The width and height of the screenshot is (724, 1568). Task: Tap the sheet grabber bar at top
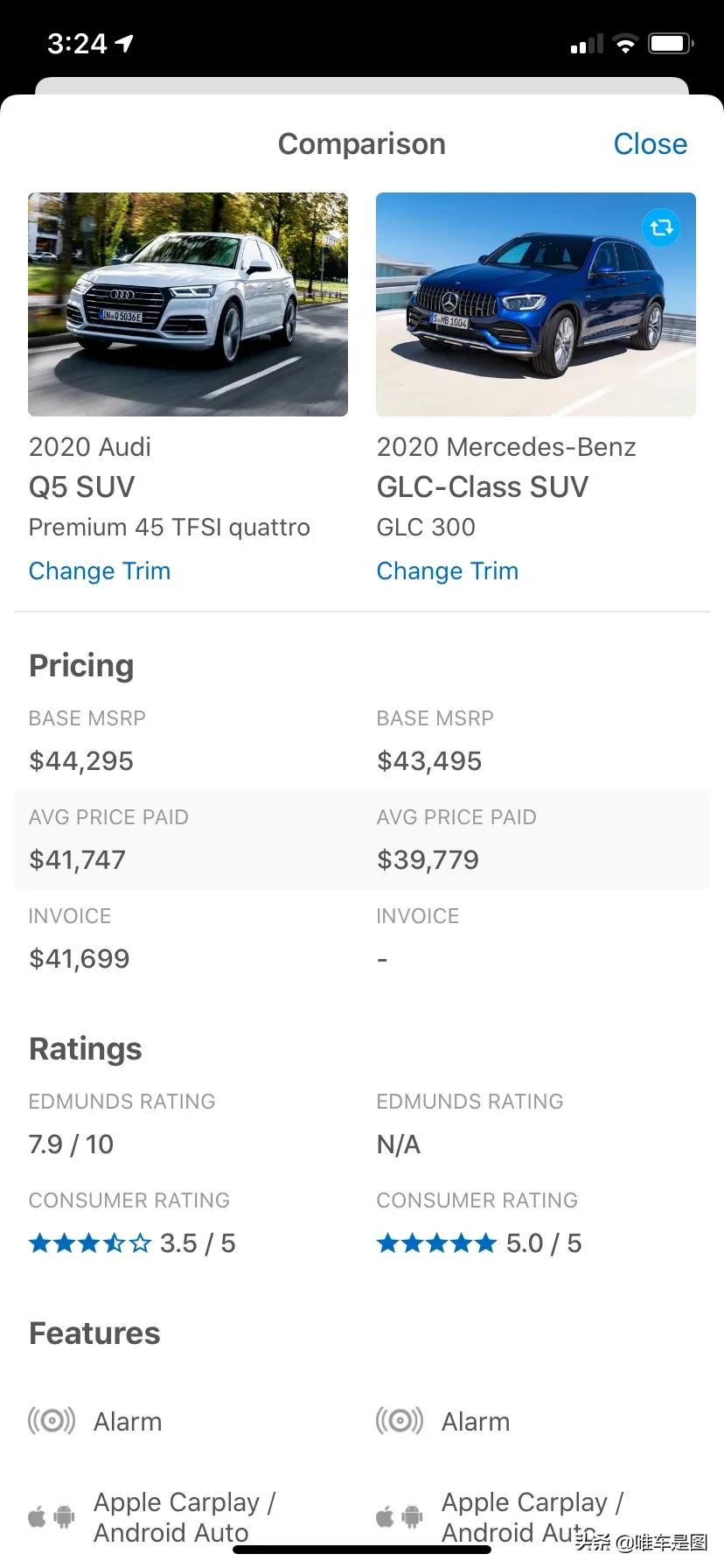pyautogui.click(x=362, y=86)
